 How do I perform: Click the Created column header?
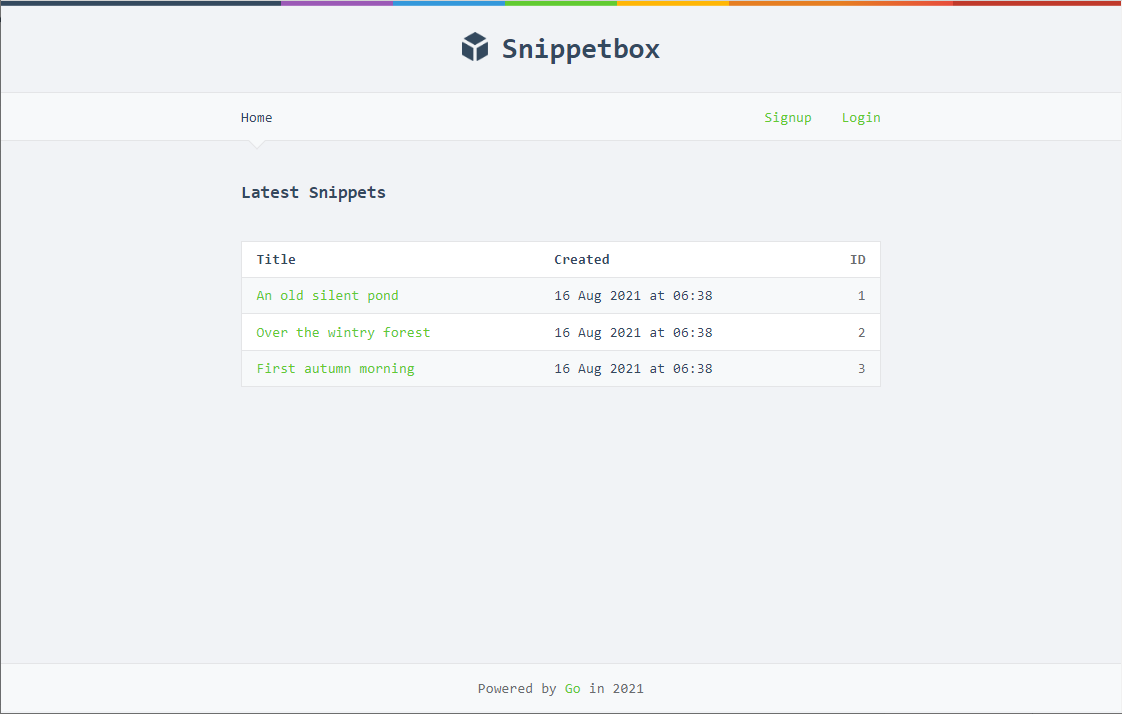[x=582, y=259]
